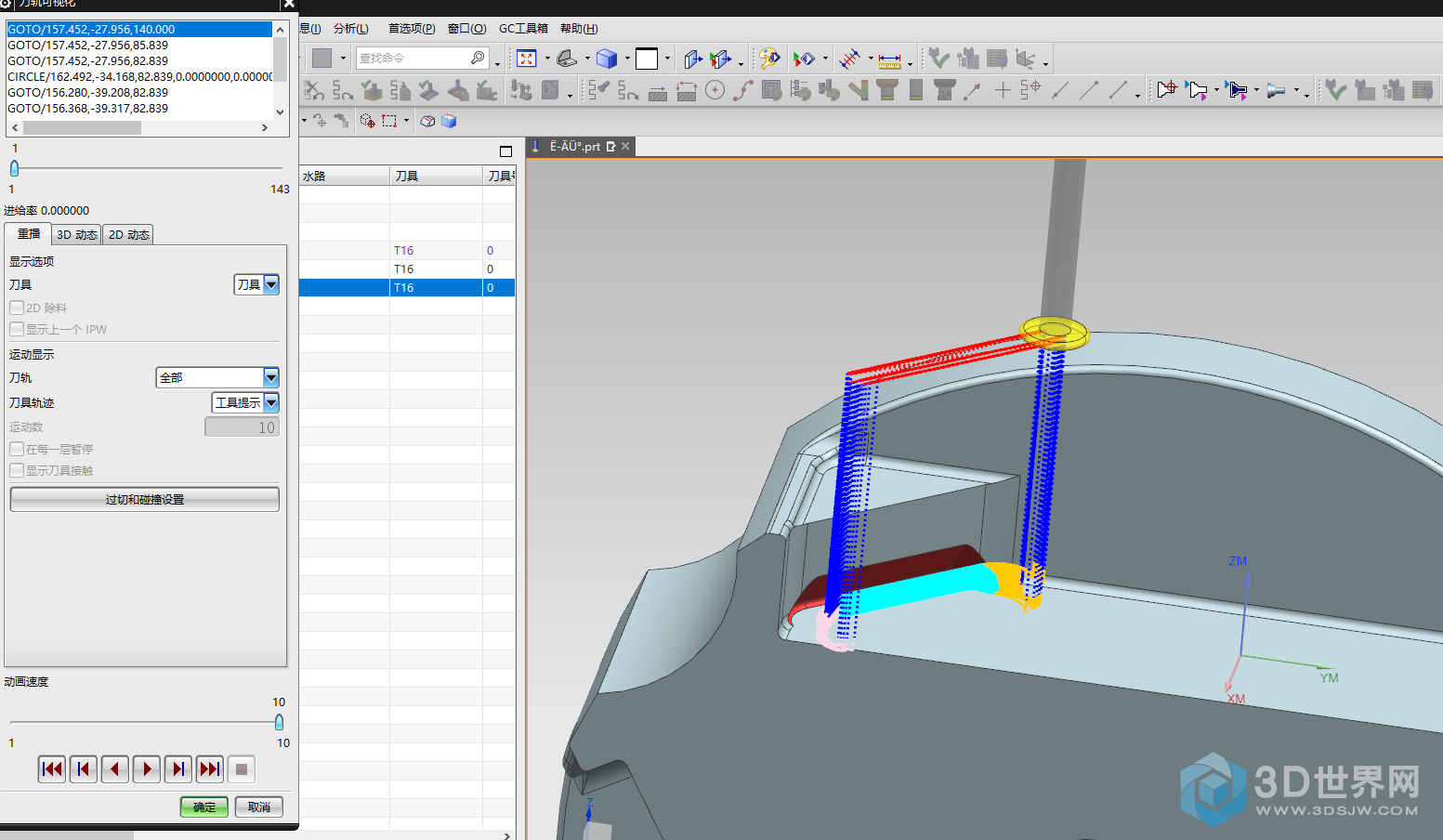
Task: Close the prt file tab
Action: tap(625, 146)
